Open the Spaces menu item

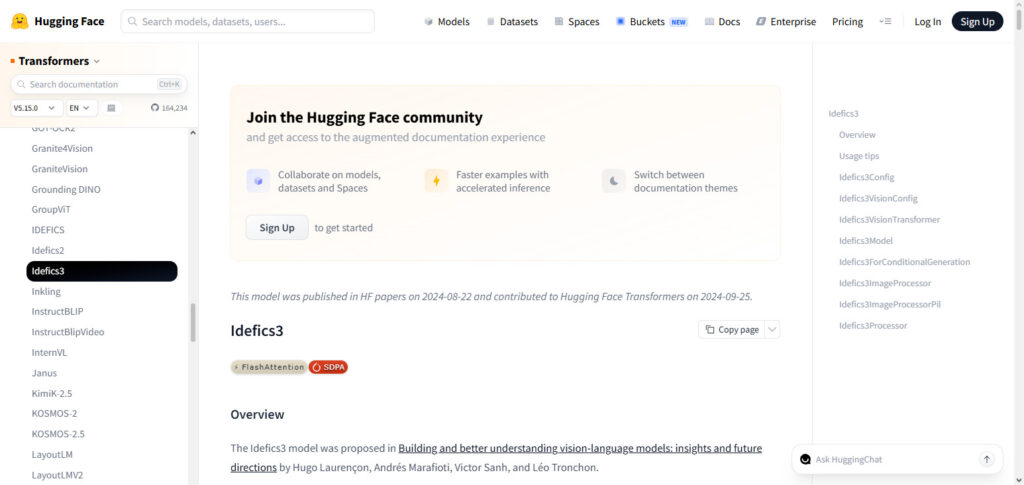(x=577, y=22)
